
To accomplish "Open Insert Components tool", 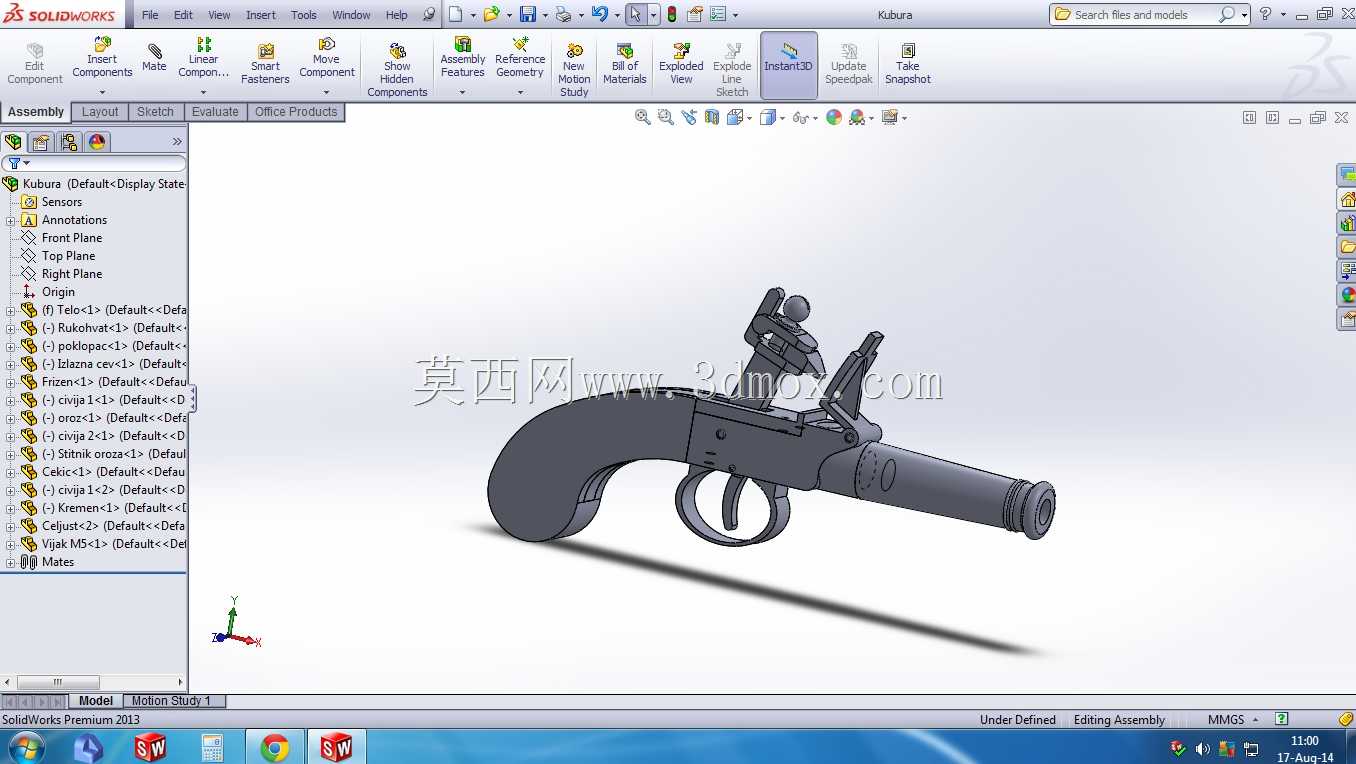I will [x=102, y=58].
